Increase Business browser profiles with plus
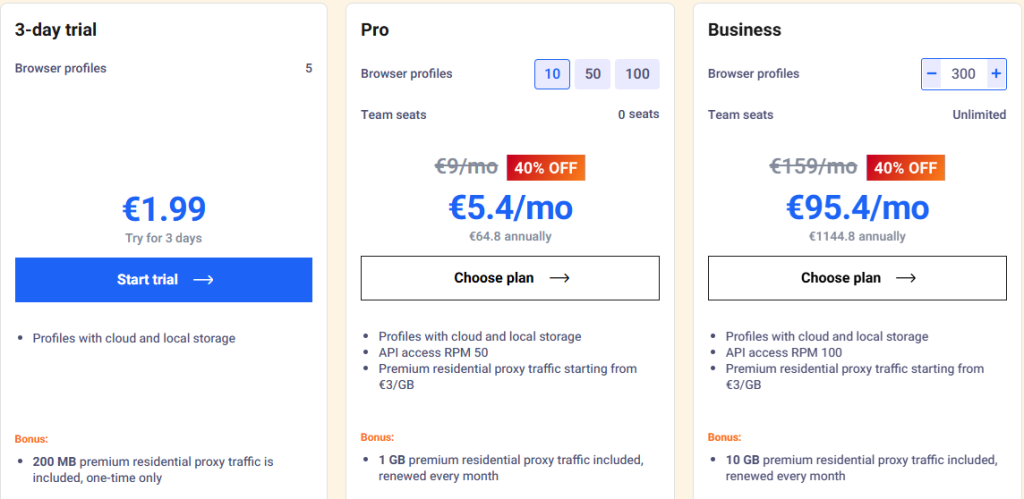Image resolution: width=1024 pixels, height=499 pixels. click(995, 74)
